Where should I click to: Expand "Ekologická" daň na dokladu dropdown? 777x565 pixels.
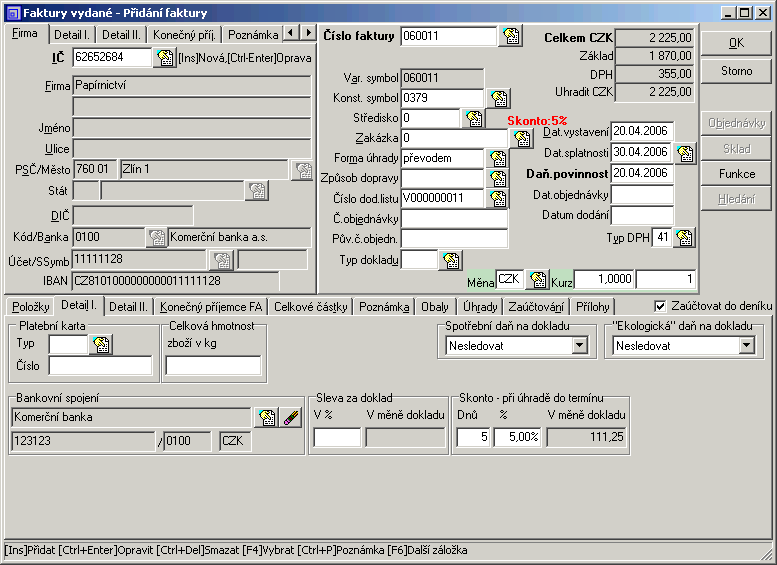[746, 345]
